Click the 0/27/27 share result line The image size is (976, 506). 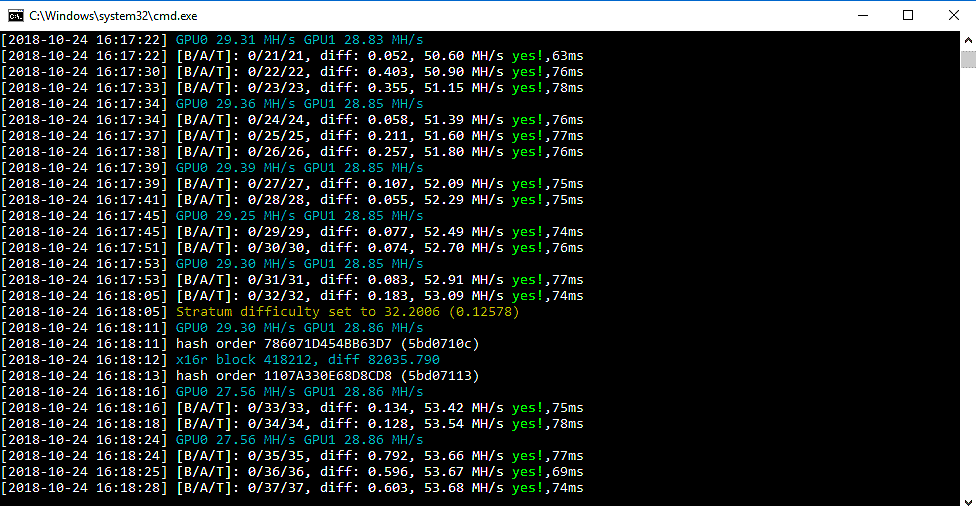[293, 184]
